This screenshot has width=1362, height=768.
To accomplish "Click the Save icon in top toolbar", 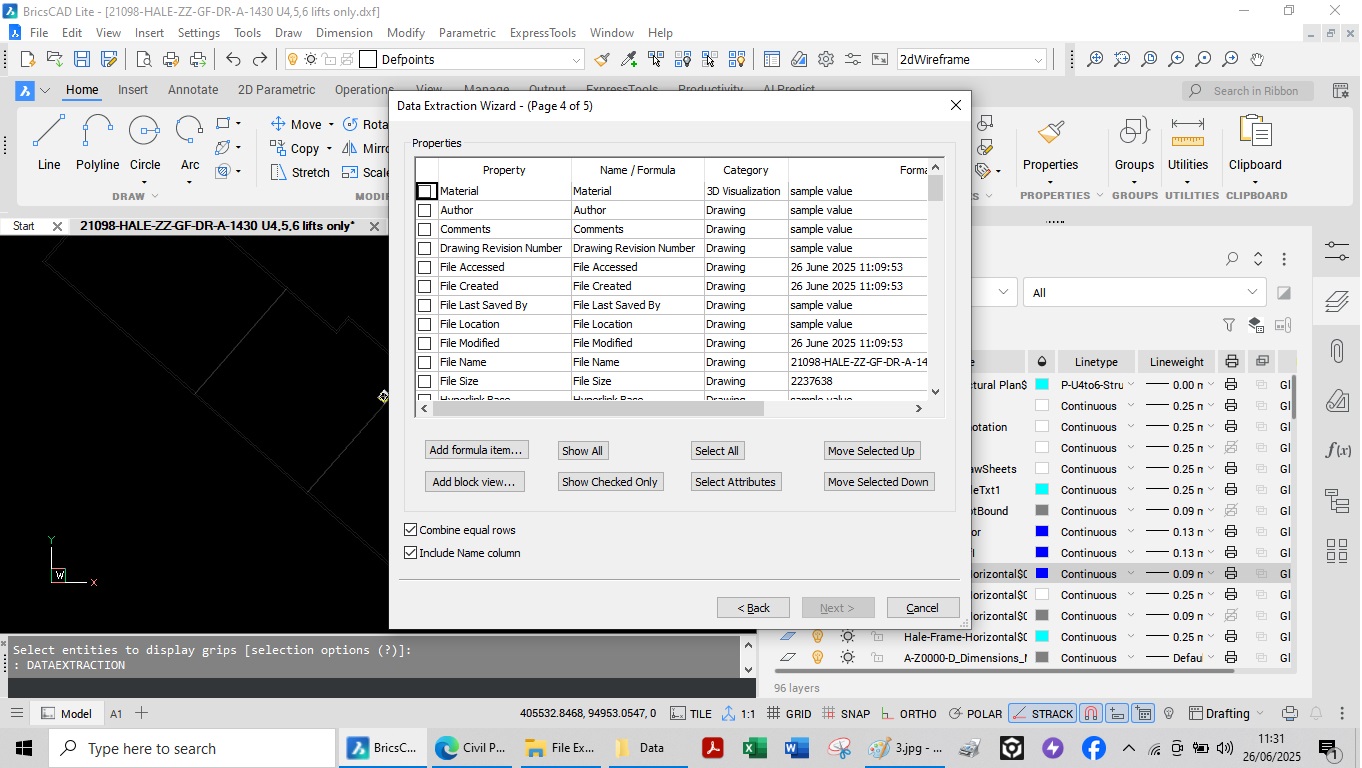I will (82, 59).
